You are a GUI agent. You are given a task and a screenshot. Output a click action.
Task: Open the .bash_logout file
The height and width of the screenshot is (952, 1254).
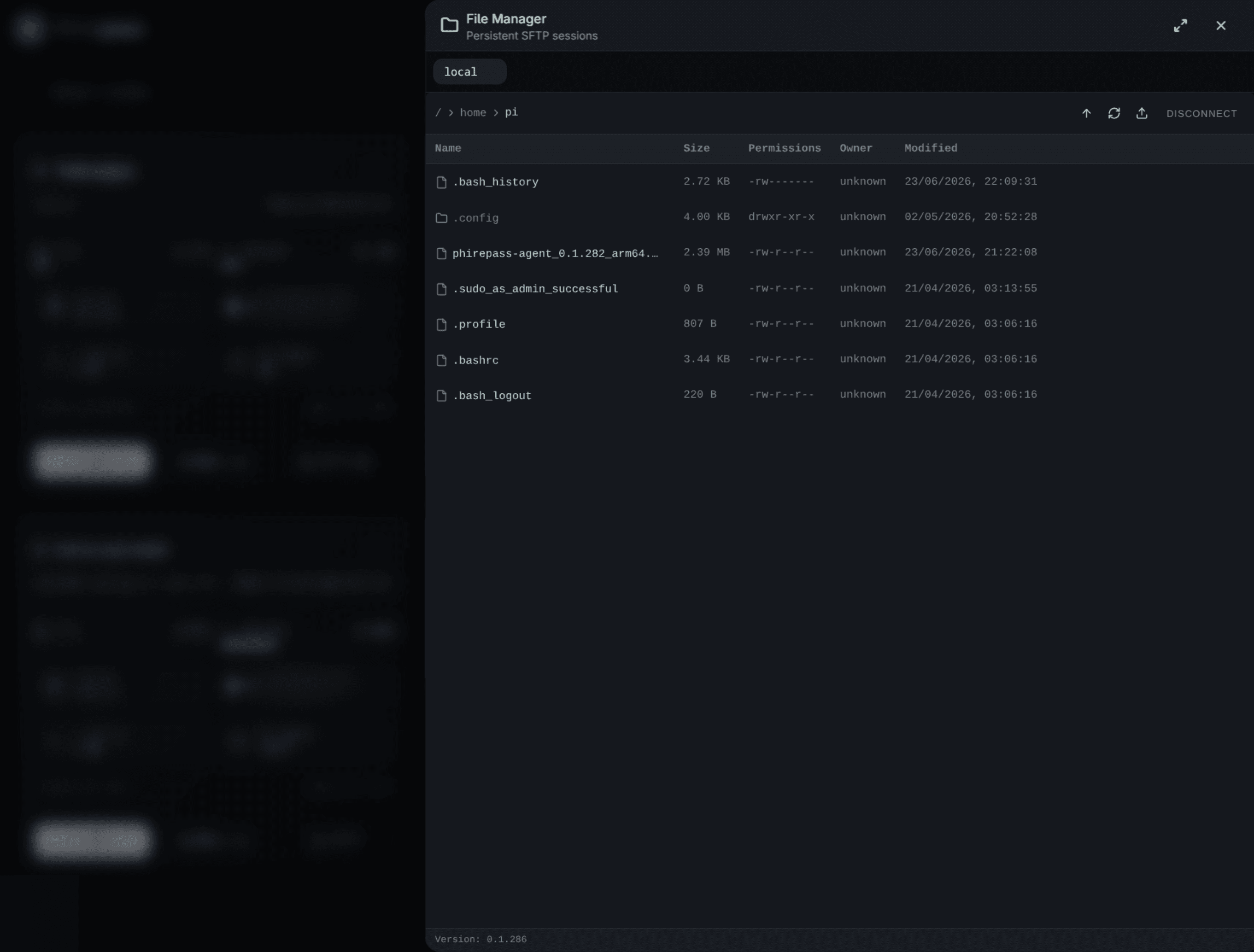point(492,396)
